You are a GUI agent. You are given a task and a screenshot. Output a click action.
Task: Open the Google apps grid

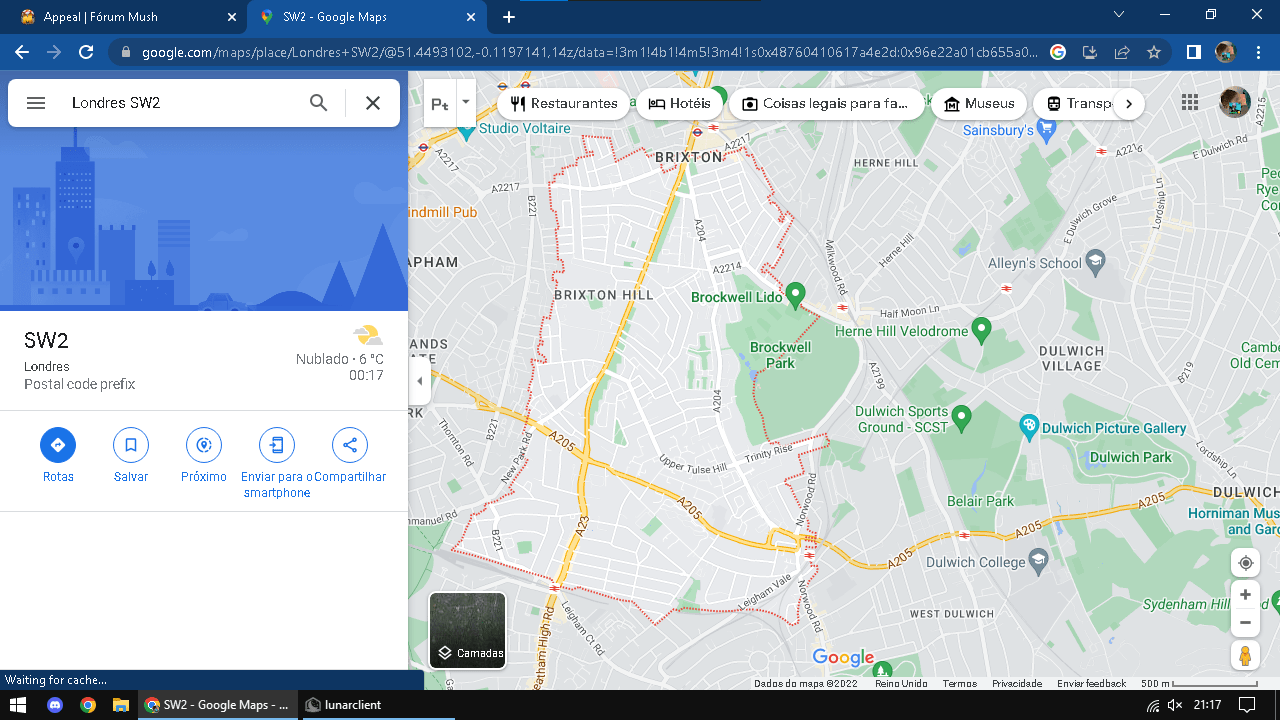pyautogui.click(x=1189, y=102)
